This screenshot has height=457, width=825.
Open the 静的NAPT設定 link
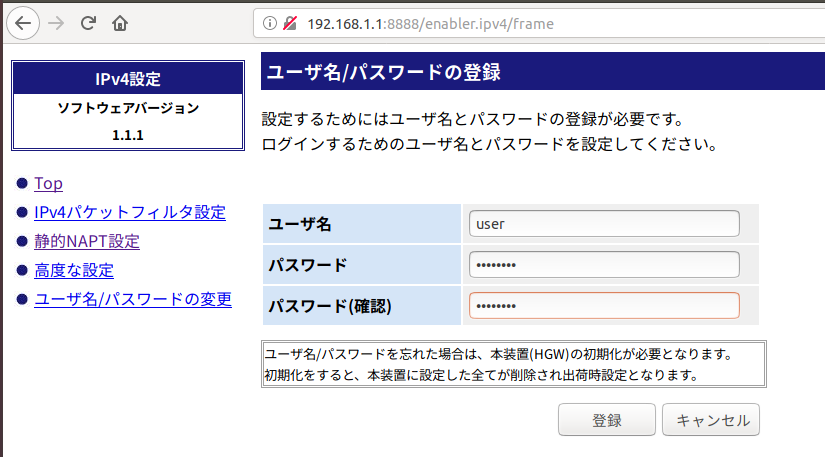pos(87,241)
